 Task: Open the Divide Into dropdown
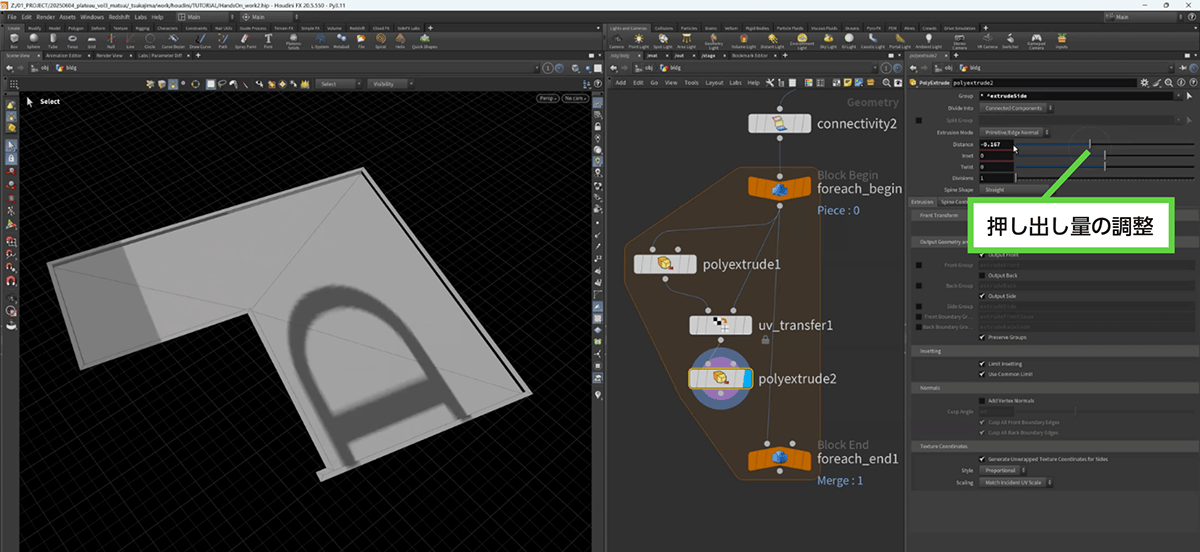1012,107
